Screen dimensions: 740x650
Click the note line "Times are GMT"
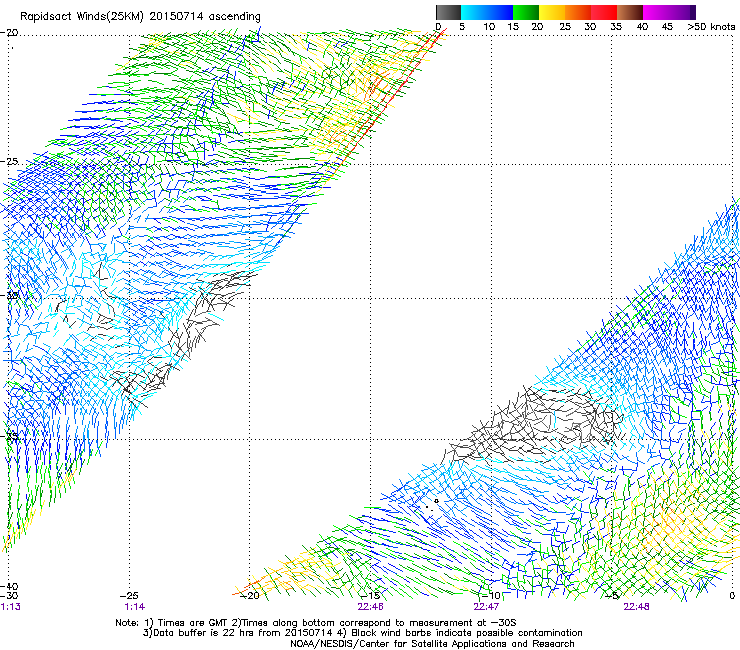193,623
